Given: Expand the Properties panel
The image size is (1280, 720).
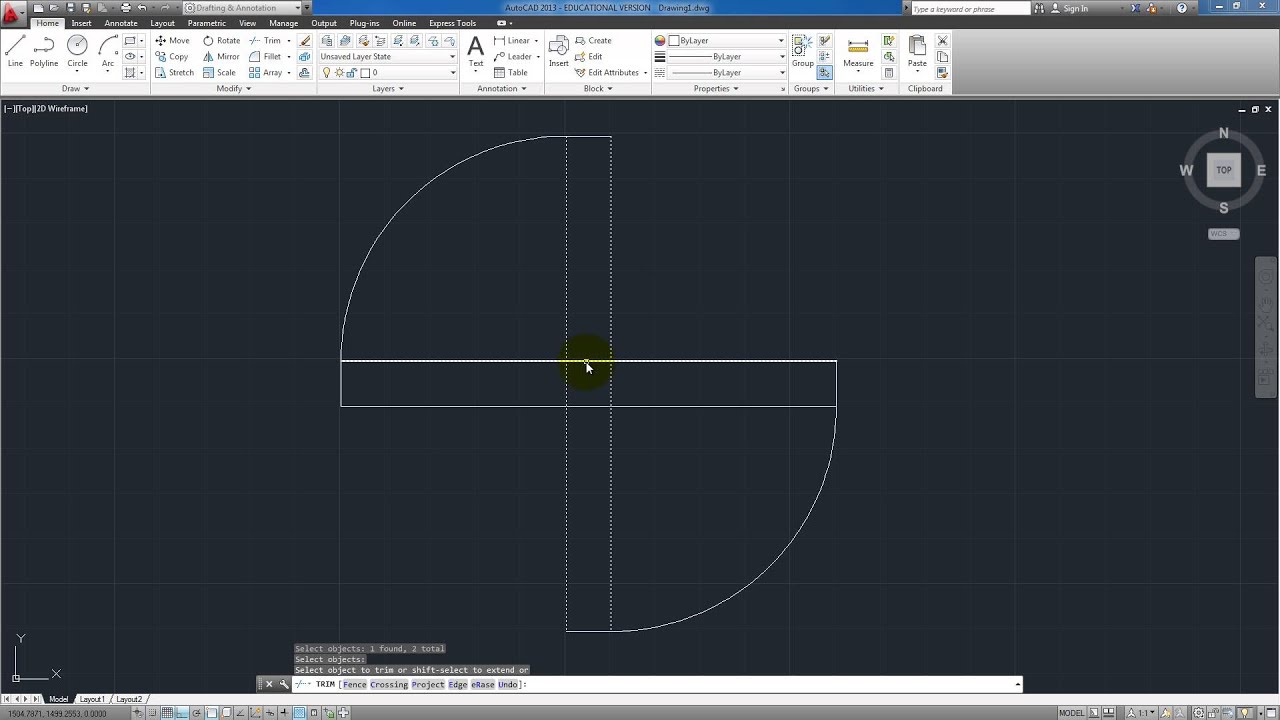Looking at the screenshot, I should pos(716,89).
